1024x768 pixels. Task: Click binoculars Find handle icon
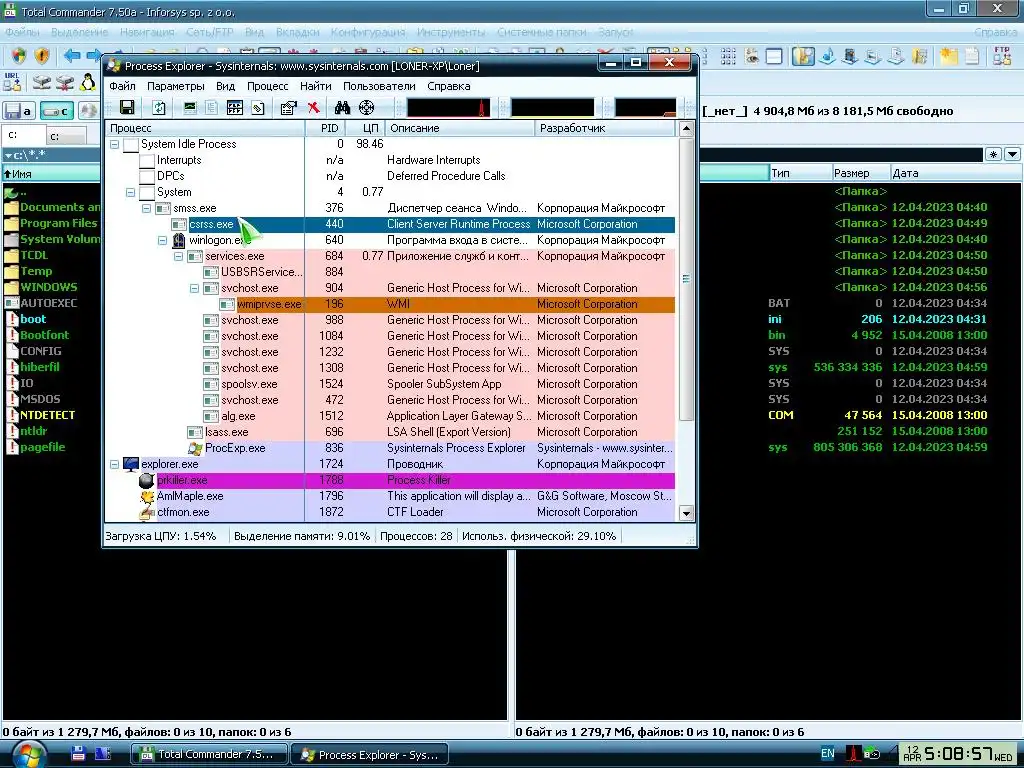pos(342,107)
